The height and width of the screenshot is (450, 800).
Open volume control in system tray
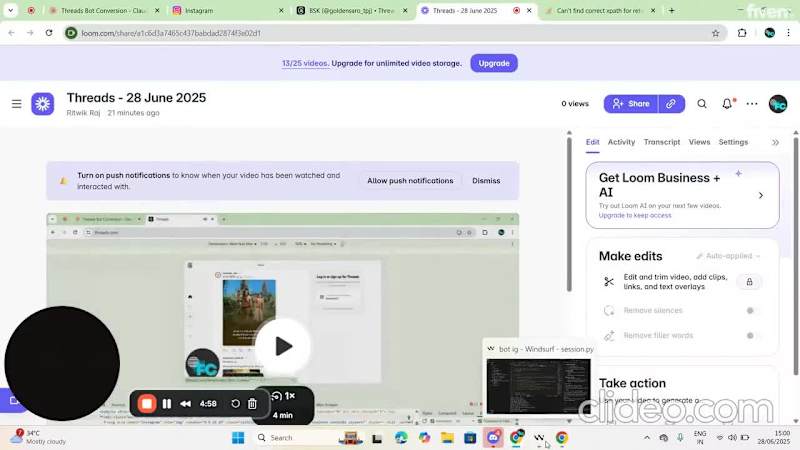point(732,438)
